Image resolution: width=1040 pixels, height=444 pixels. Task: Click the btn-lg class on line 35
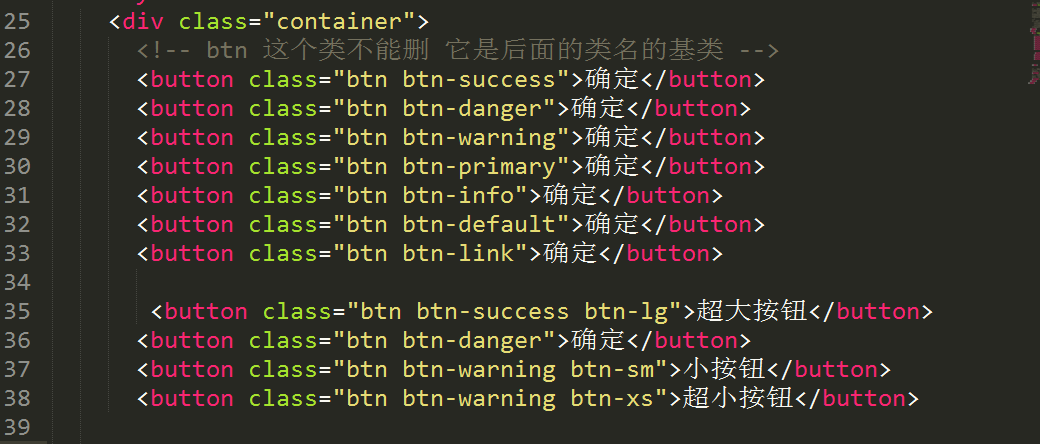click(626, 311)
